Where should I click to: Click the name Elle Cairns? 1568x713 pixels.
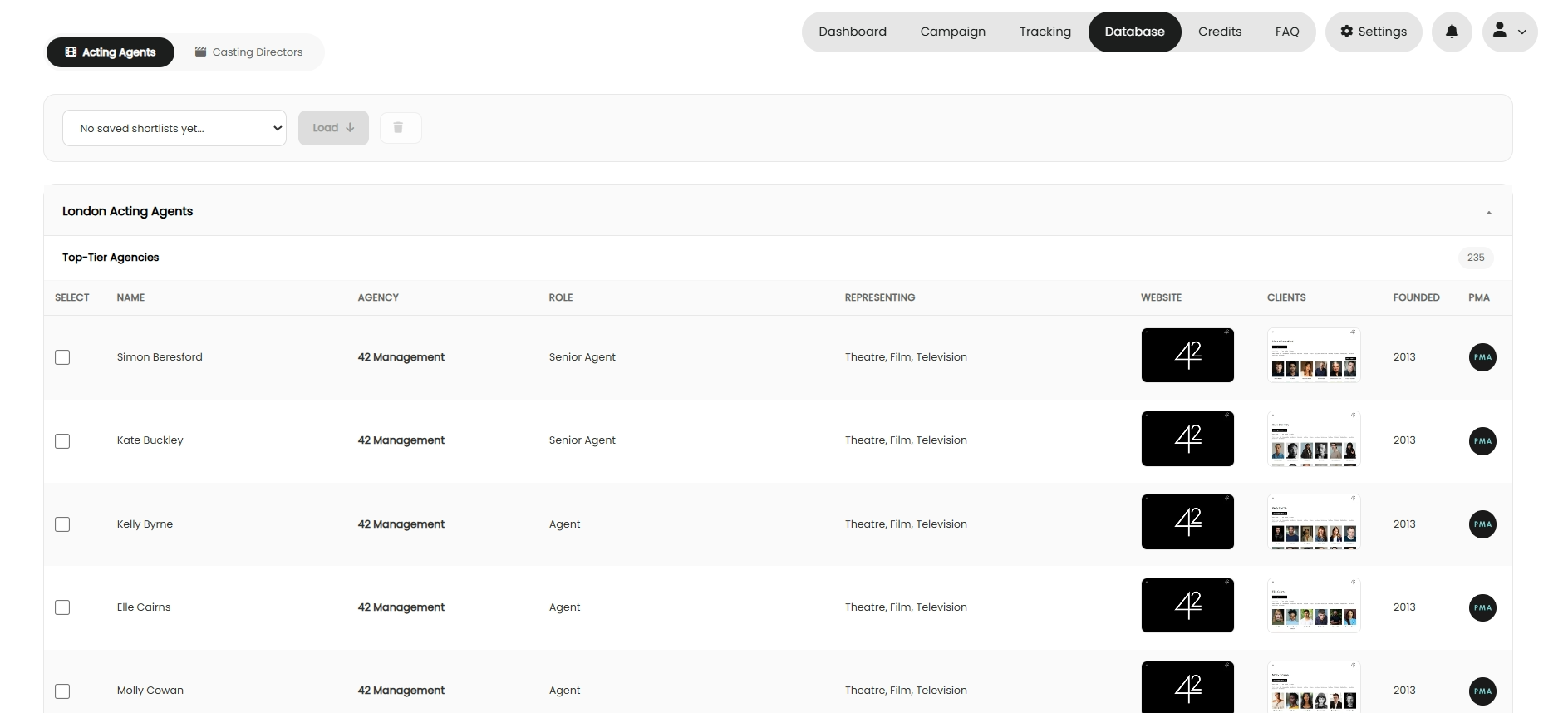pos(144,607)
